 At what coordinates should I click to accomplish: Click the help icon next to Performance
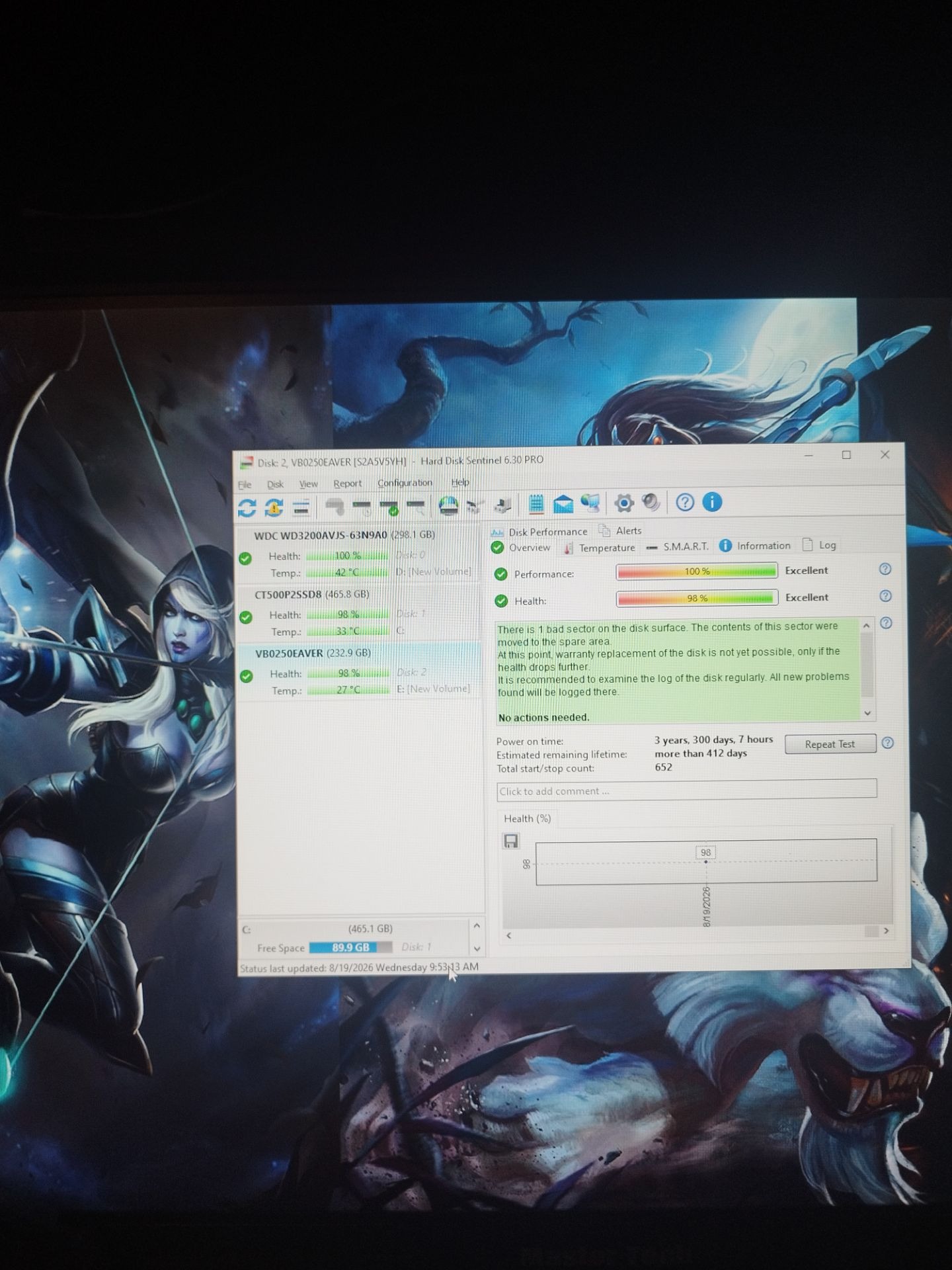(x=885, y=569)
